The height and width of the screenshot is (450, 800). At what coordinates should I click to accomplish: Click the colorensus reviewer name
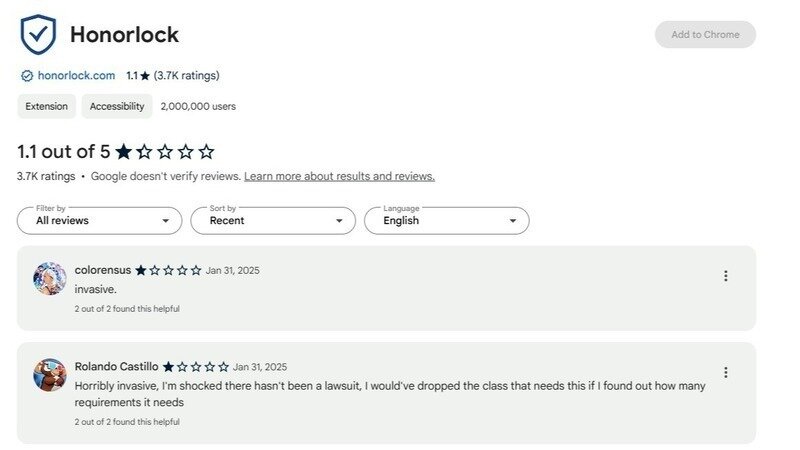coord(102,270)
